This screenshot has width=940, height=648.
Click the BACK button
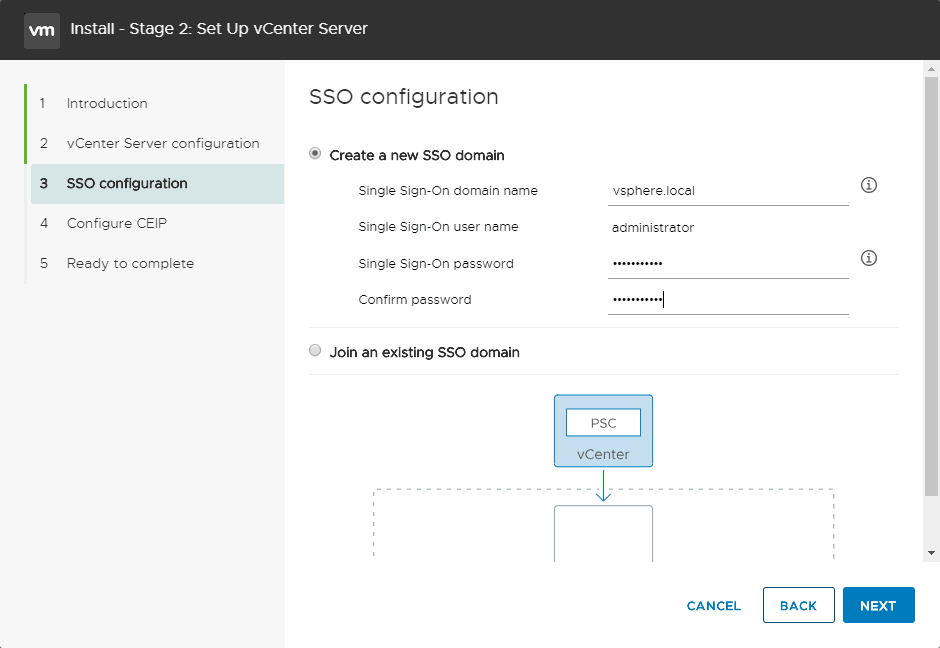click(798, 605)
